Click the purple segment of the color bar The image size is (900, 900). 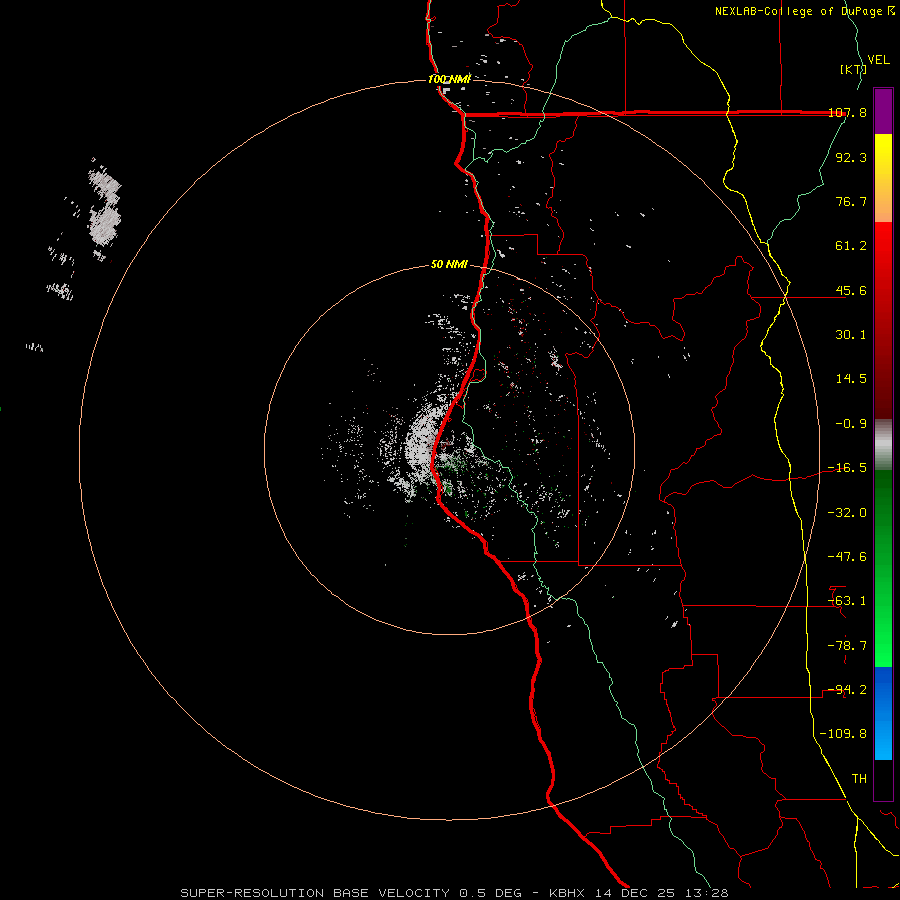[x=883, y=111]
